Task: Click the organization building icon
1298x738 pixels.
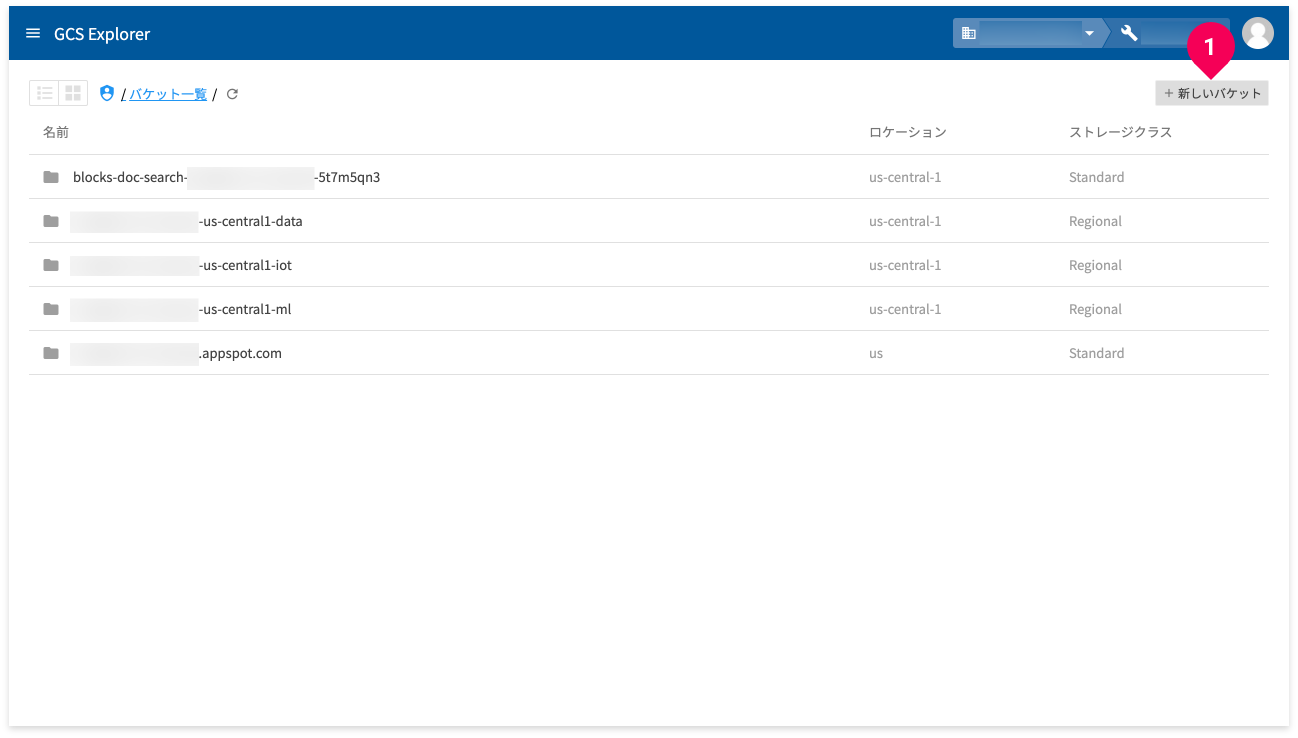Action: coord(968,33)
